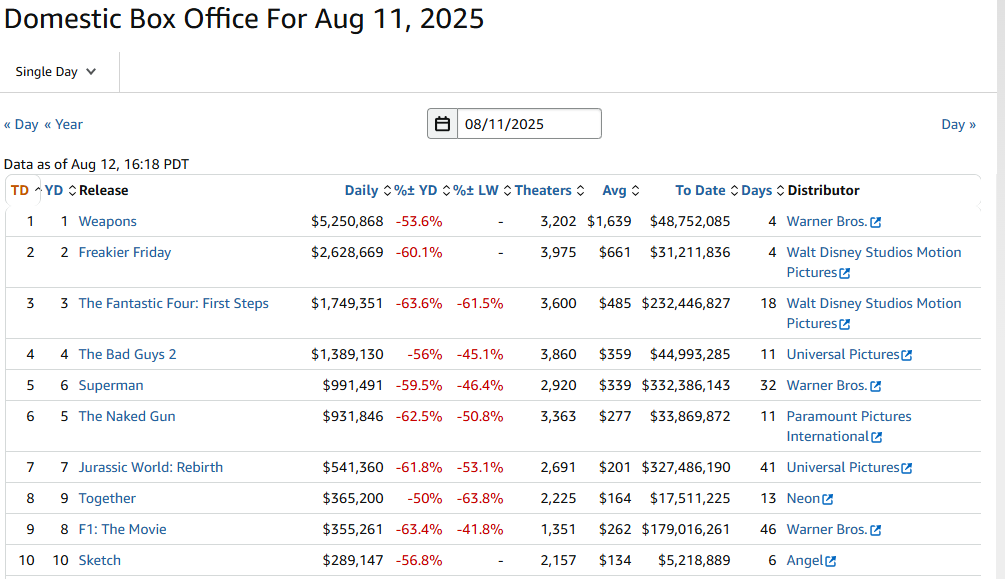The width and height of the screenshot is (1005, 579).
Task: Sort table by To Date column
Action: point(706,190)
